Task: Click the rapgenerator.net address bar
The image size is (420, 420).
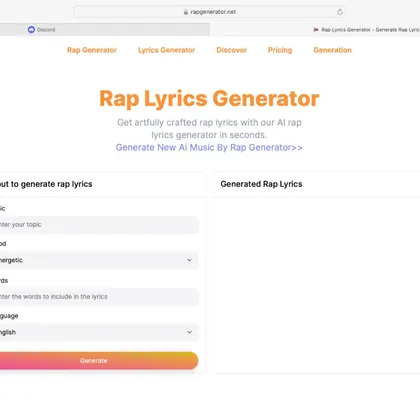Action: tap(209, 12)
